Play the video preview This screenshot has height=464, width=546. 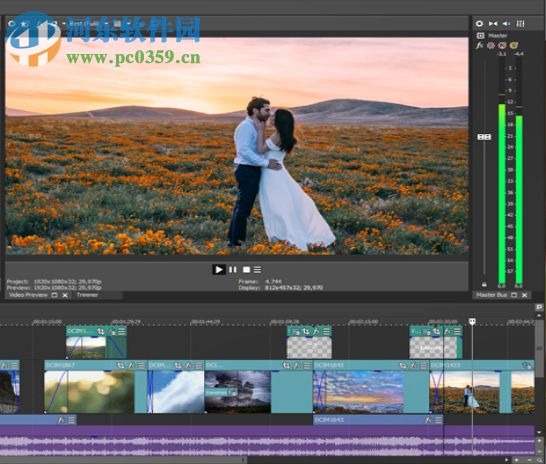point(219,270)
